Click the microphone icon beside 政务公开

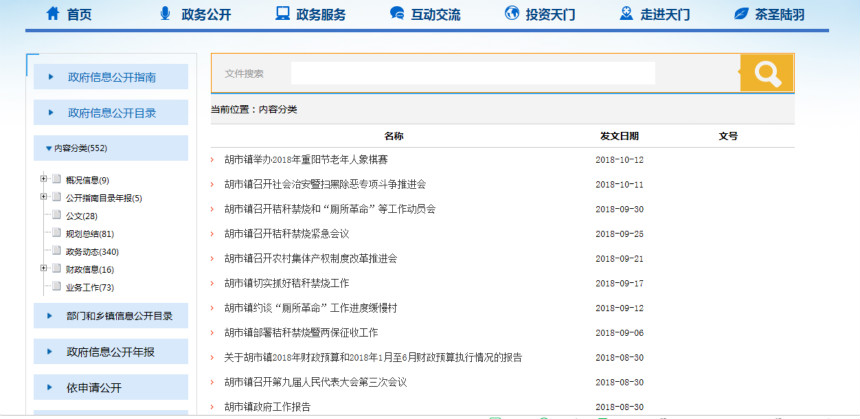pyautogui.click(x=165, y=14)
